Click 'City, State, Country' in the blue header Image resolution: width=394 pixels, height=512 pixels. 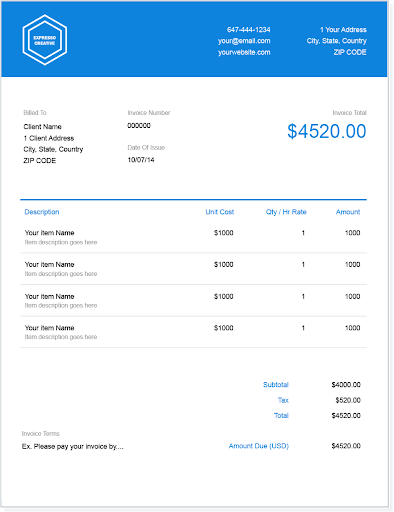point(336,41)
